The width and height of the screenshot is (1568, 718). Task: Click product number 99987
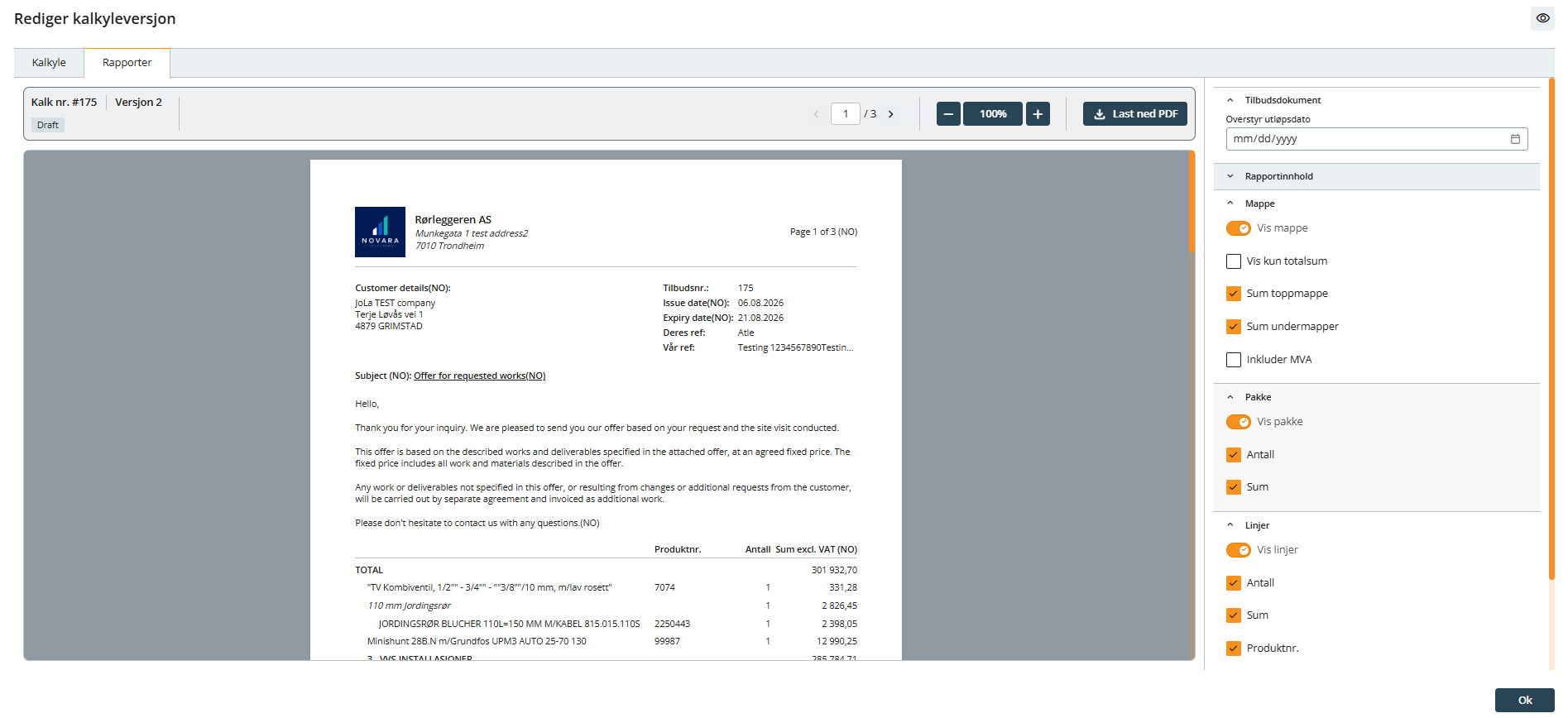(667, 642)
